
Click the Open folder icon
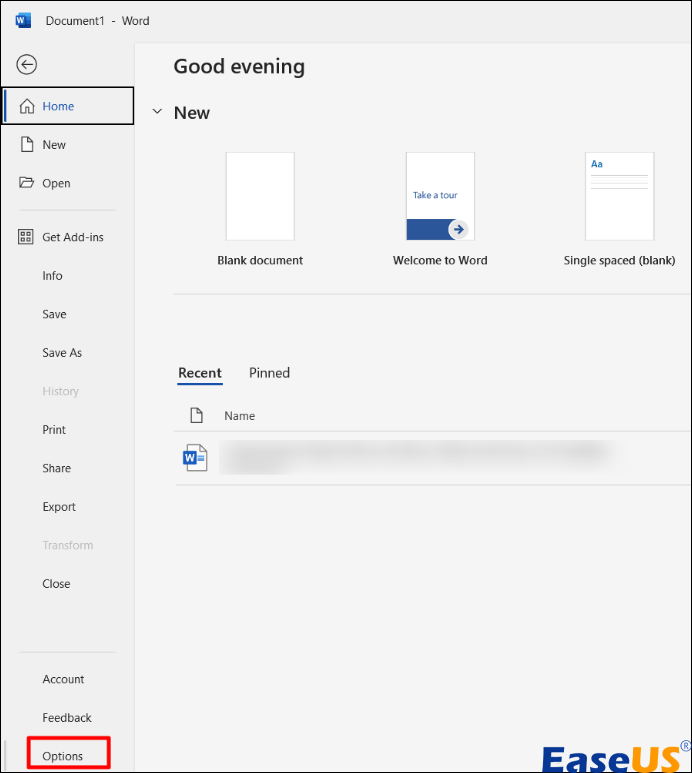tap(27, 183)
